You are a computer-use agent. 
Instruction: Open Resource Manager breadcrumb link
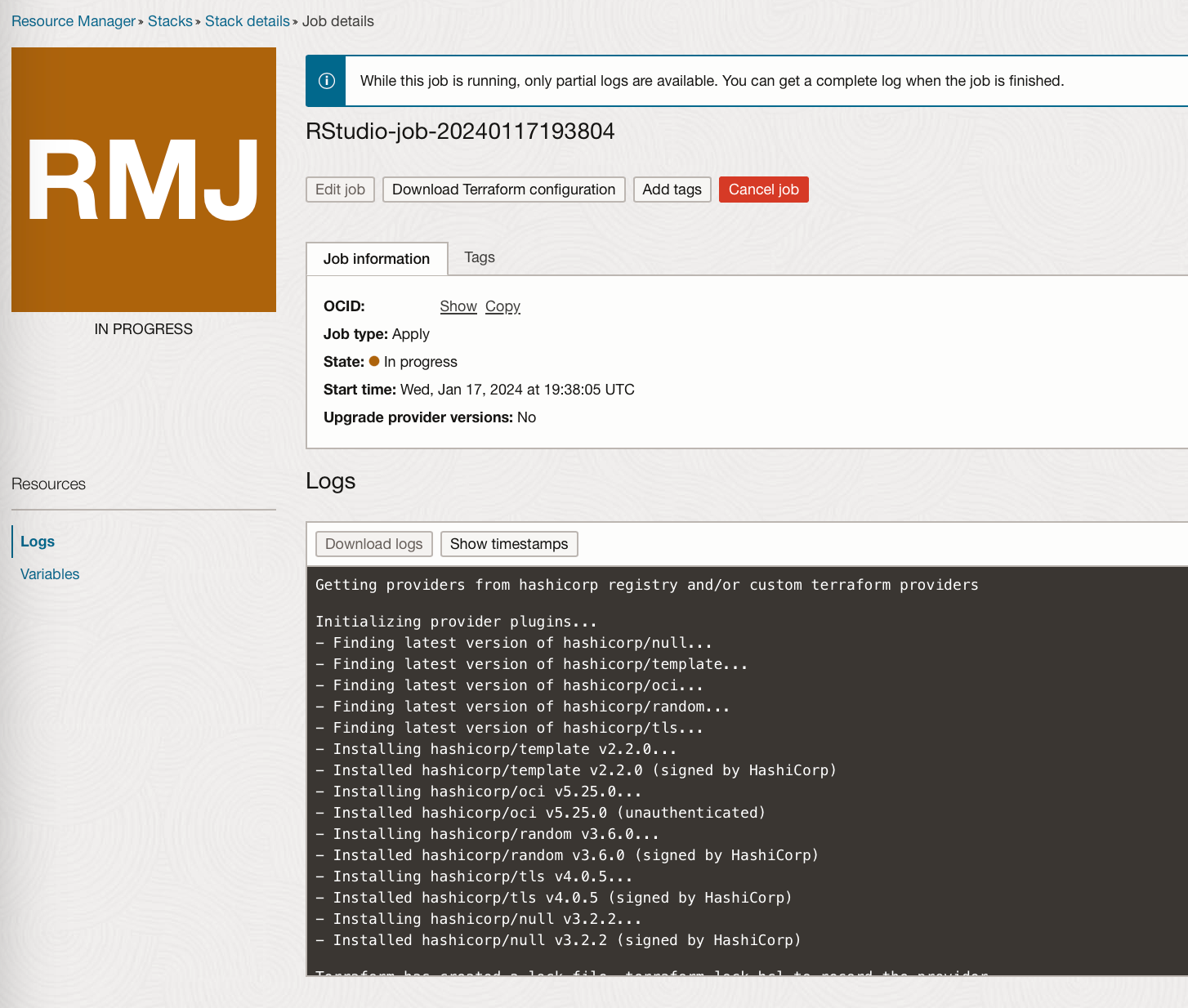click(74, 21)
